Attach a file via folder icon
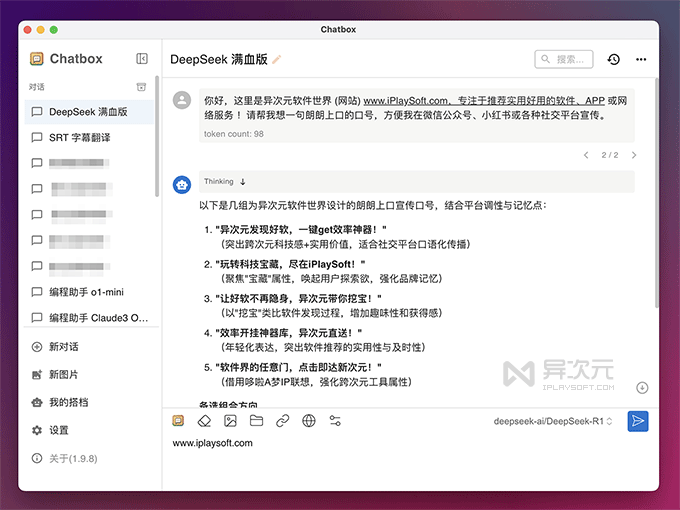This screenshot has width=680, height=510. [x=256, y=421]
